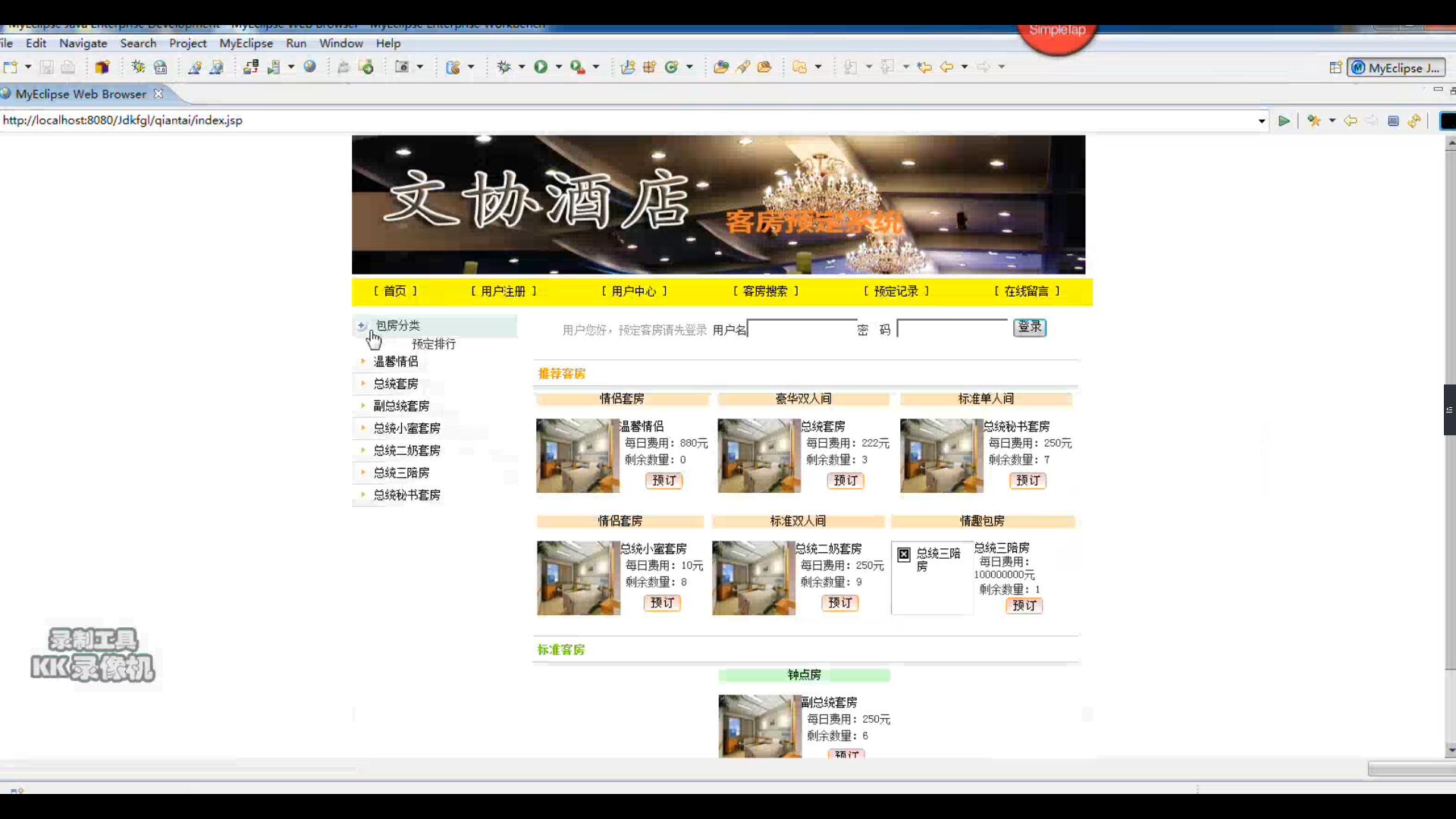Click the Run external tools icon

(x=578, y=67)
